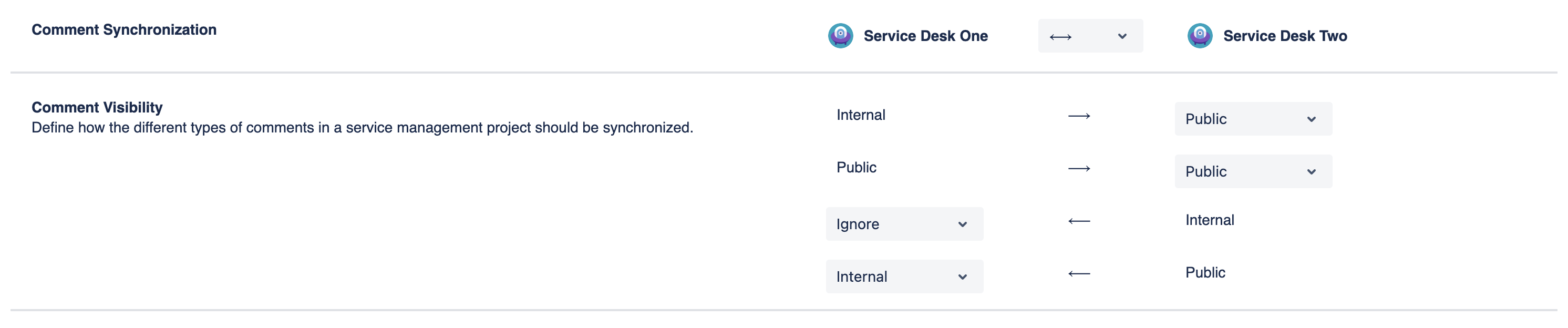Select the Comment Visibility section label

point(97,108)
